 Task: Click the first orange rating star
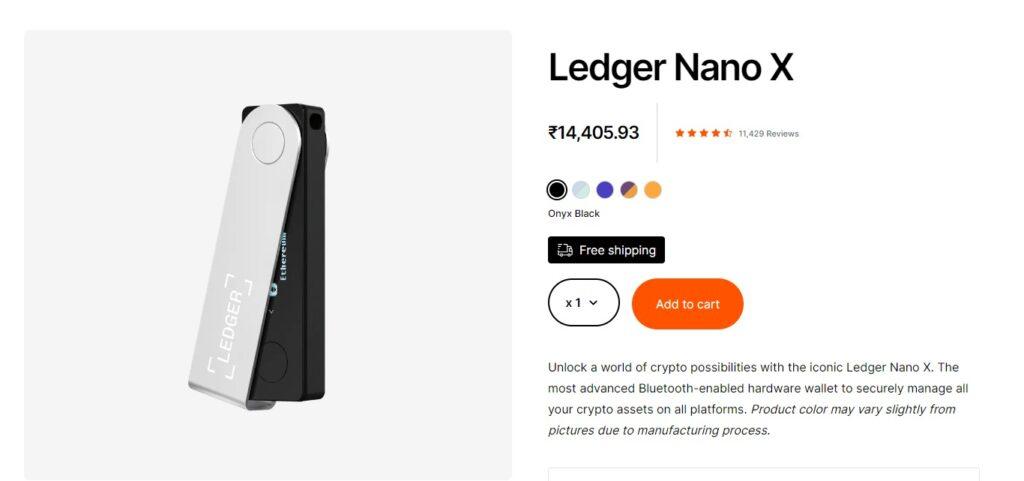point(679,133)
